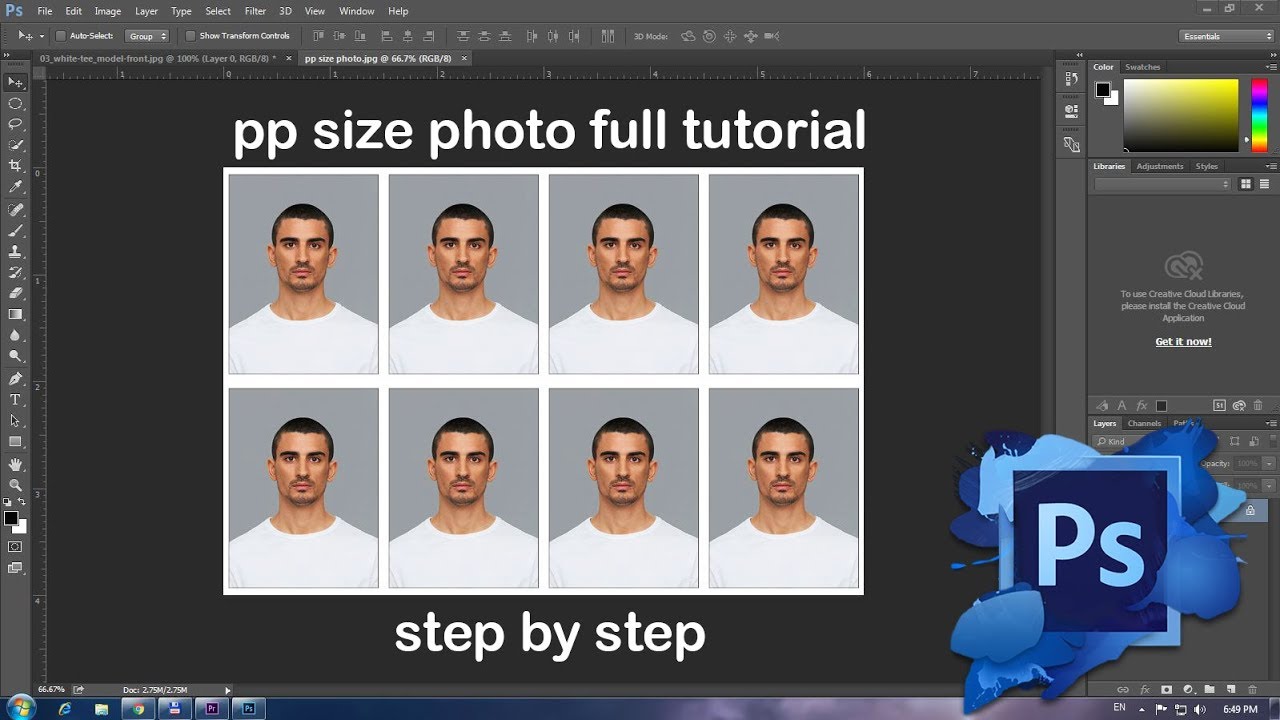Open the Auto-Select Group dropdown
The width and height of the screenshot is (1280, 720).
[147, 36]
